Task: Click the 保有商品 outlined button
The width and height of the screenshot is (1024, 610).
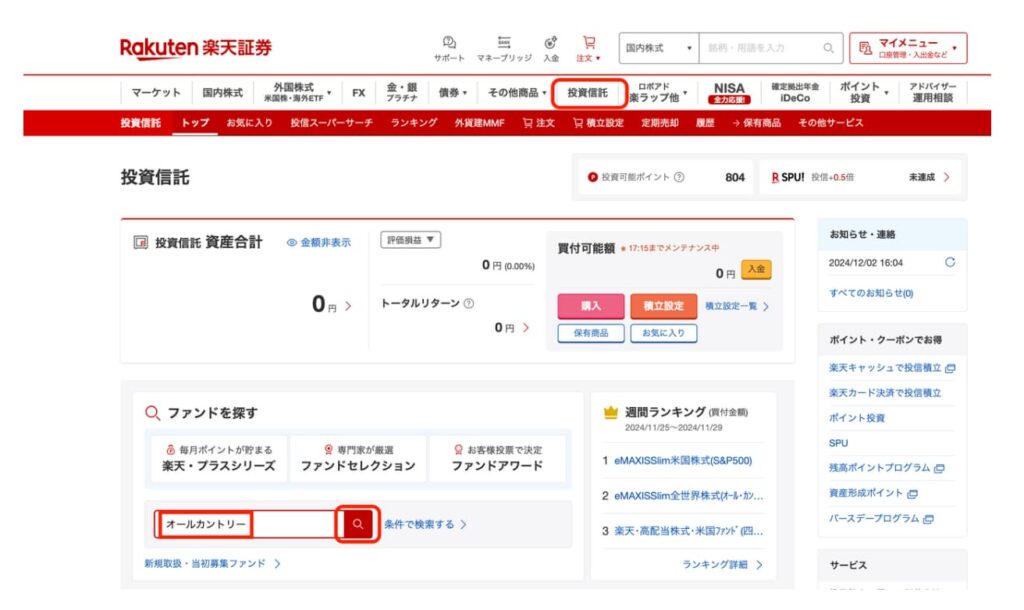Action: point(590,333)
